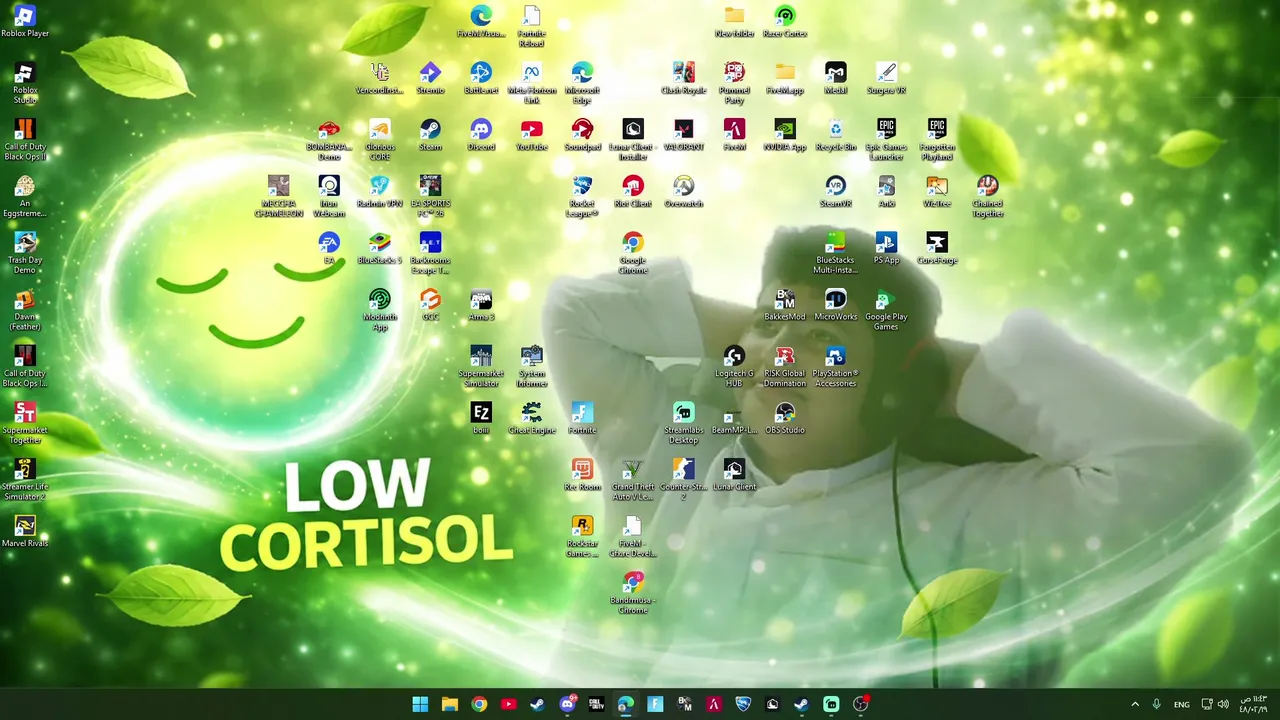
Task: Open the Medal desktop shortcut
Action: tap(836, 78)
